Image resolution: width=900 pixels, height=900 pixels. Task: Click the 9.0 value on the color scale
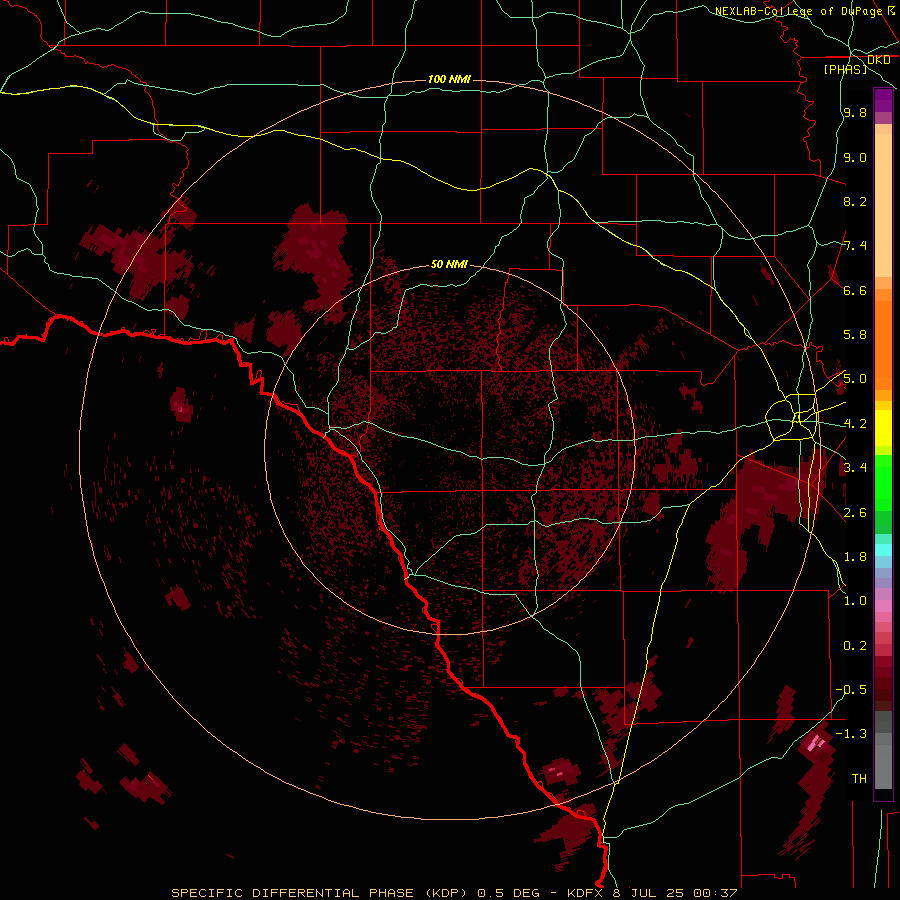pyautogui.click(x=855, y=157)
